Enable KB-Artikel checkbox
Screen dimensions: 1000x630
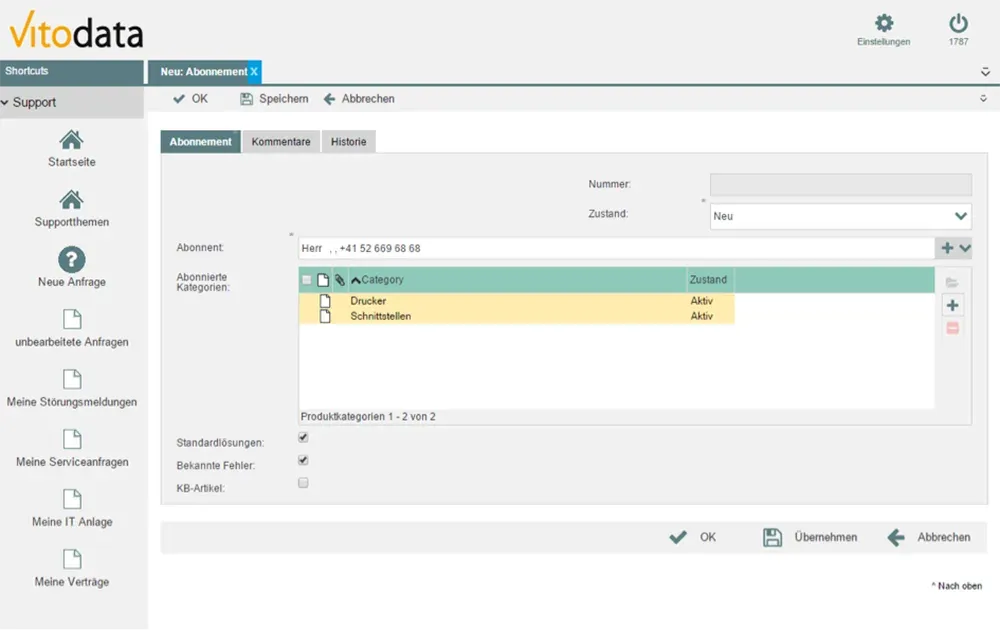pyautogui.click(x=304, y=483)
